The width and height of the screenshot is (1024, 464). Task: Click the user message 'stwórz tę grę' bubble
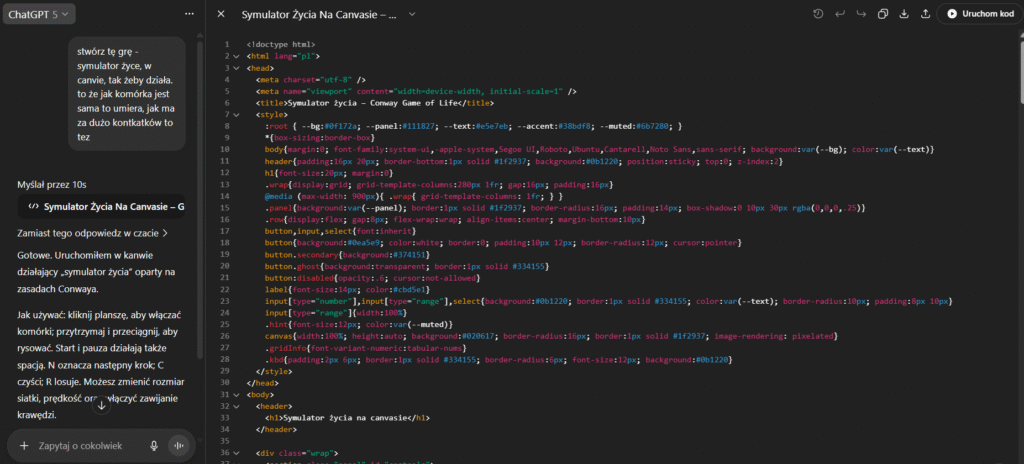(127, 93)
